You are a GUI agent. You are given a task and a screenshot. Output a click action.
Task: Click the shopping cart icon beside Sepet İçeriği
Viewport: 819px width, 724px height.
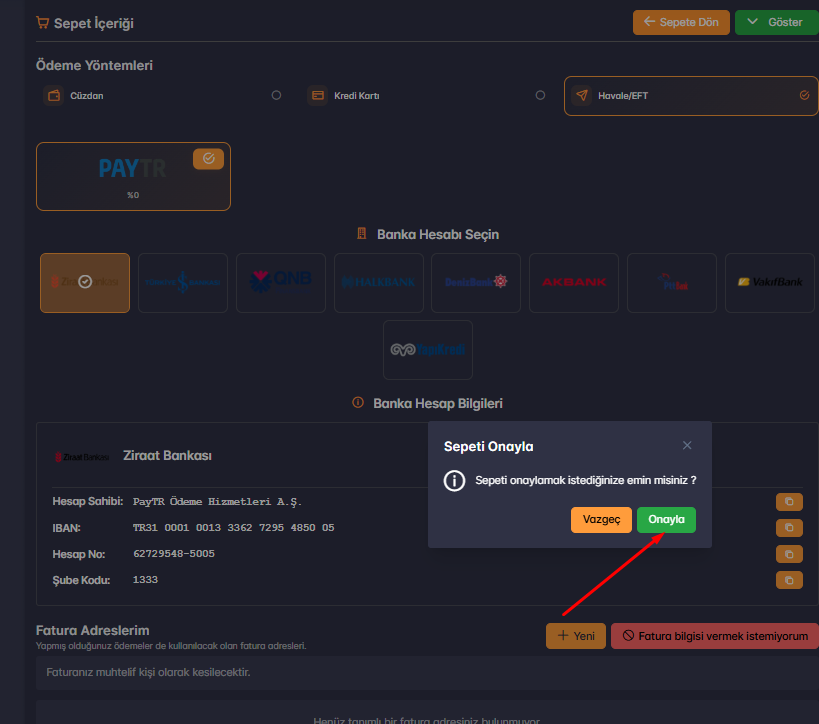point(42,22)
